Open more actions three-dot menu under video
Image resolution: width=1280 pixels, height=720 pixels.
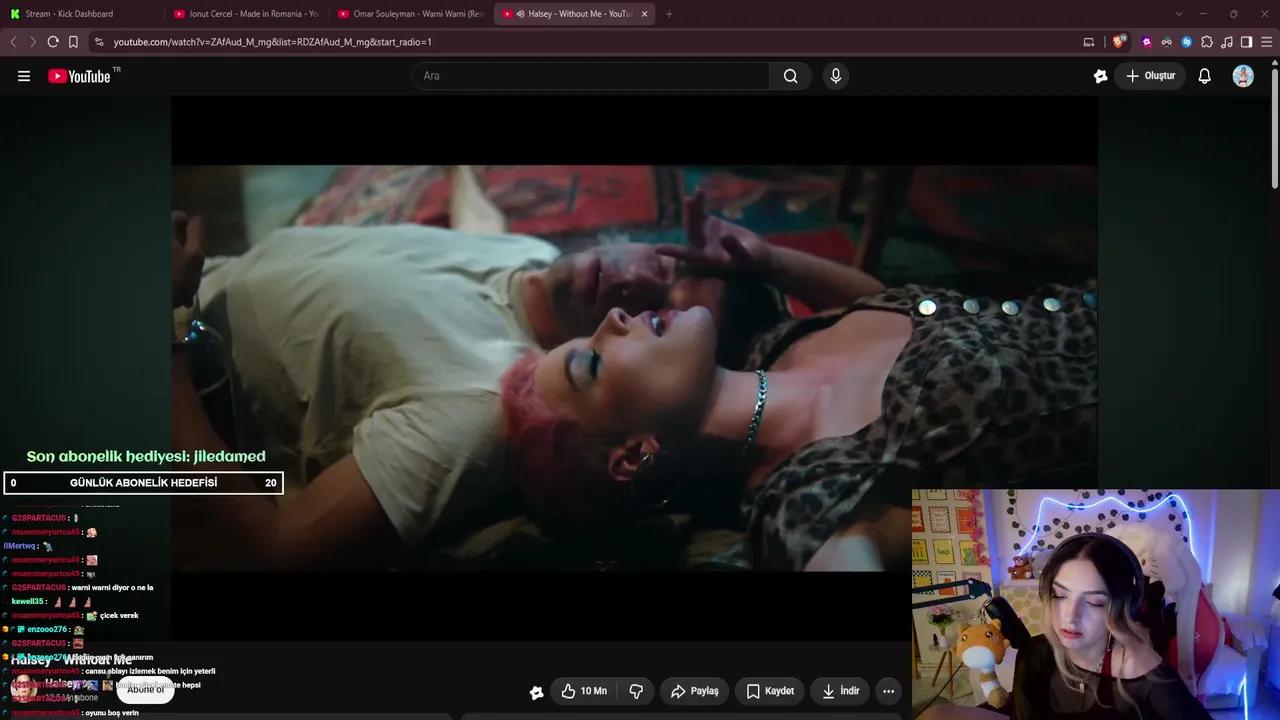tap(888, 691)
